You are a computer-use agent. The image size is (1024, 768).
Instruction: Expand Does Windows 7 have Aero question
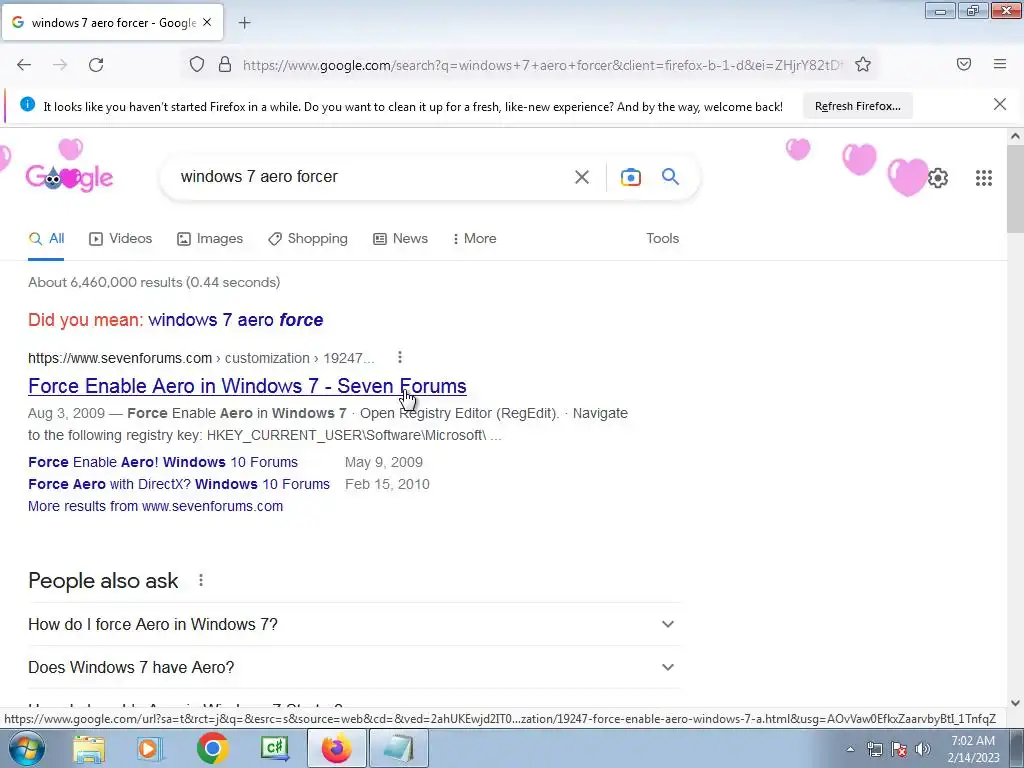point(354,667)
